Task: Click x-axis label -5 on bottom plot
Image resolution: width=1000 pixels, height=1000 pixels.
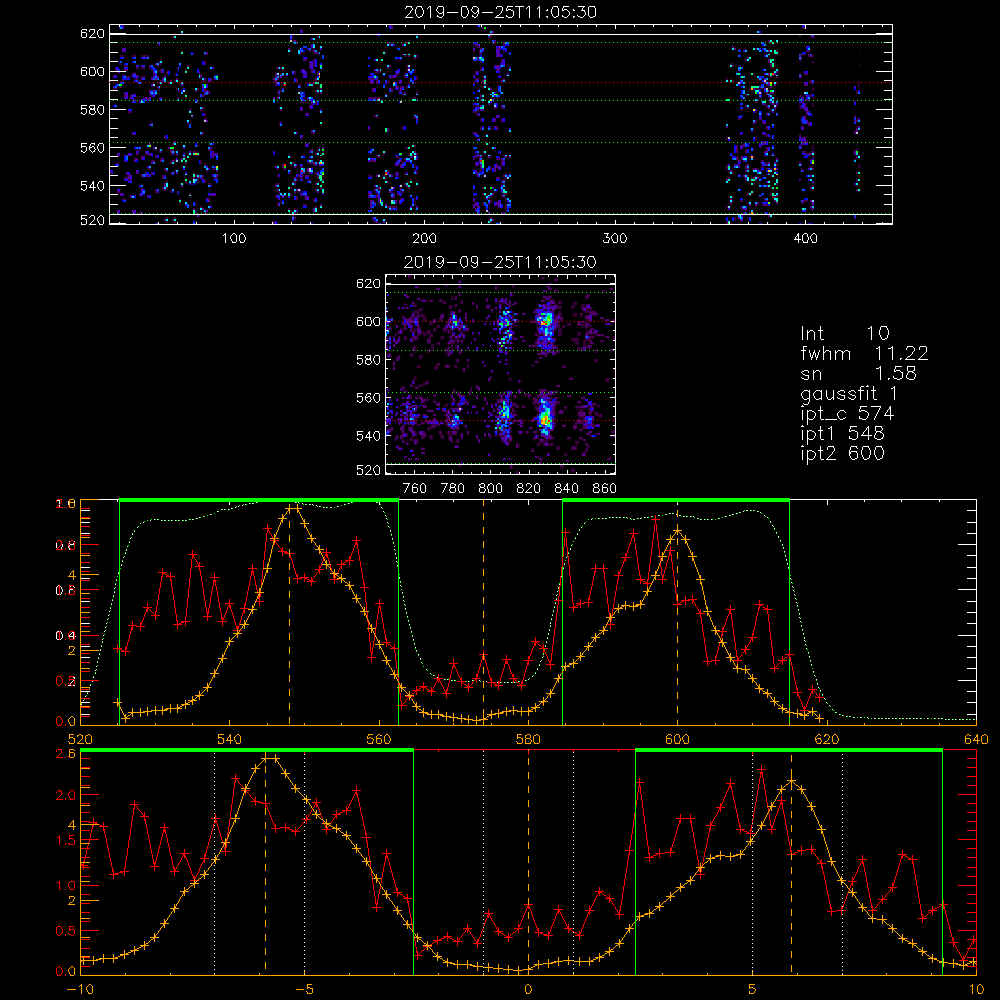Action: [x=305, y=990]
